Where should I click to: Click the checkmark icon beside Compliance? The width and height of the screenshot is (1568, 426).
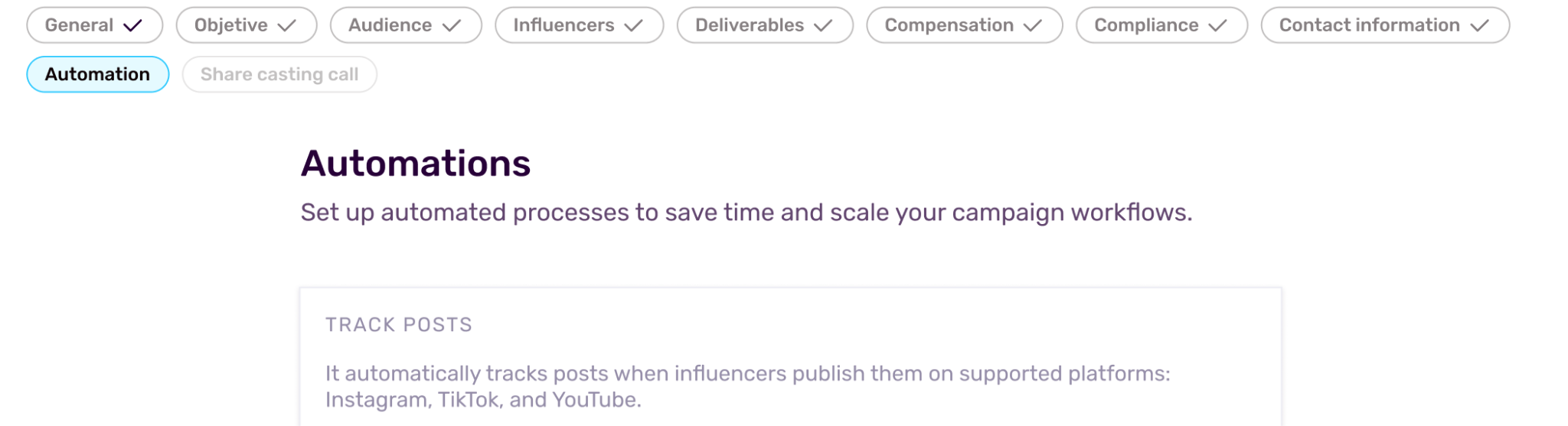click(x=1217, y=26)
